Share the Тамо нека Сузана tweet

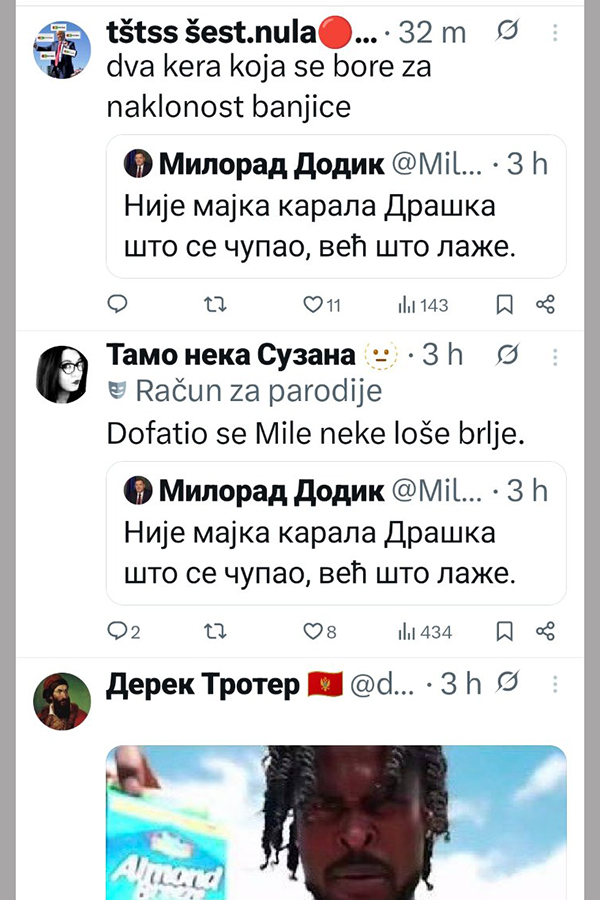(545, 631)
